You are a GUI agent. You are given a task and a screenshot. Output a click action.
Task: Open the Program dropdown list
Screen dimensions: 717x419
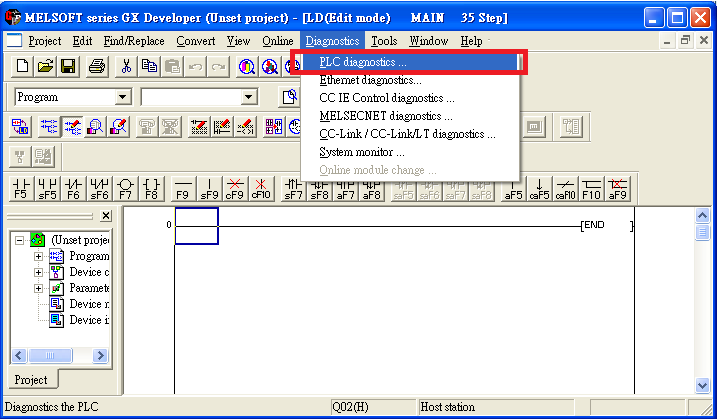click(x=122, y=97)
